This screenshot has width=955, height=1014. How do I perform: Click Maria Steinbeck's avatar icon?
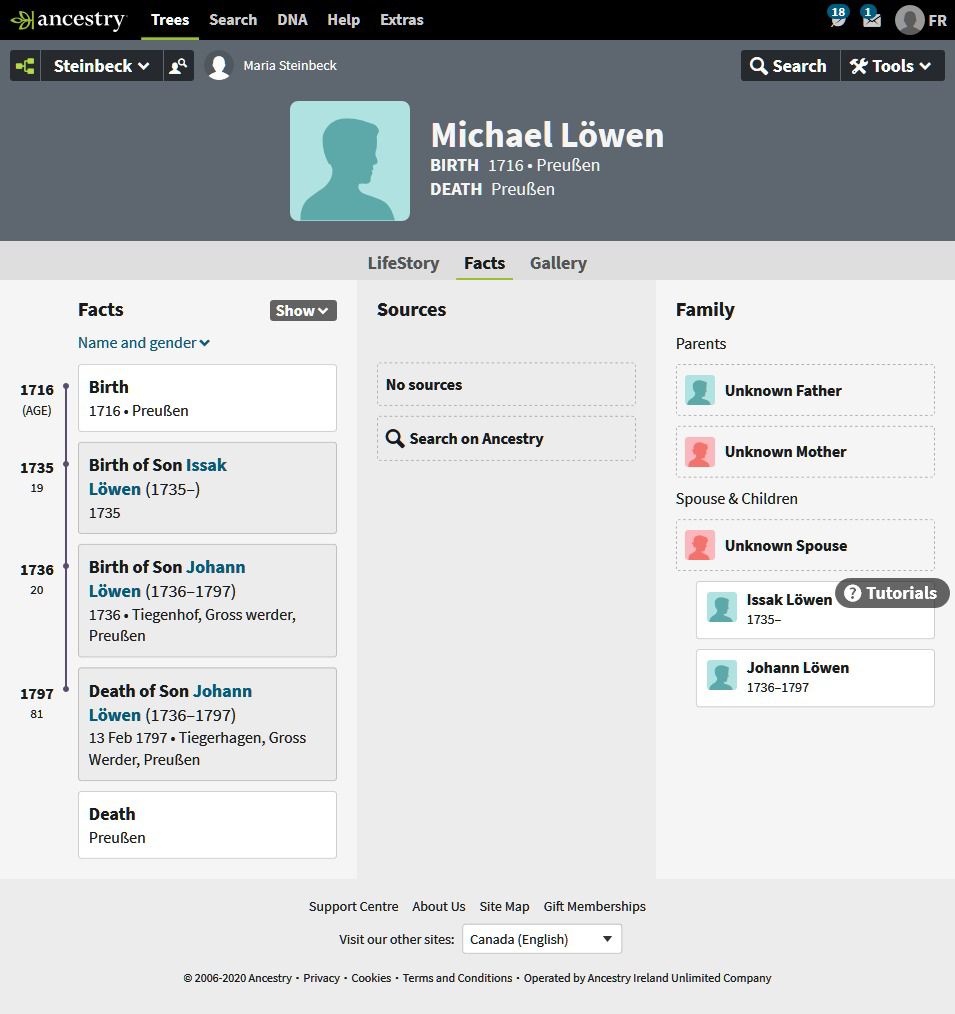[x=219, y=66]
